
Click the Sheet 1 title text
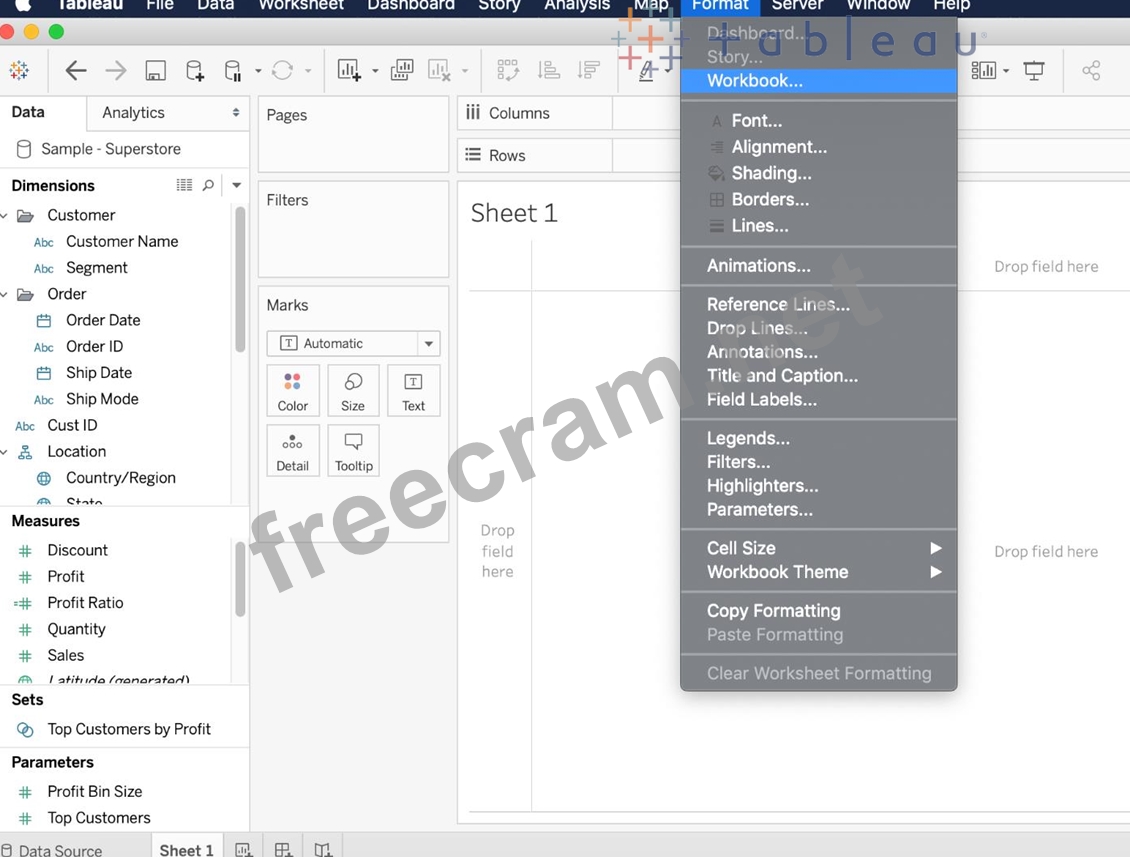pos(514,213)
